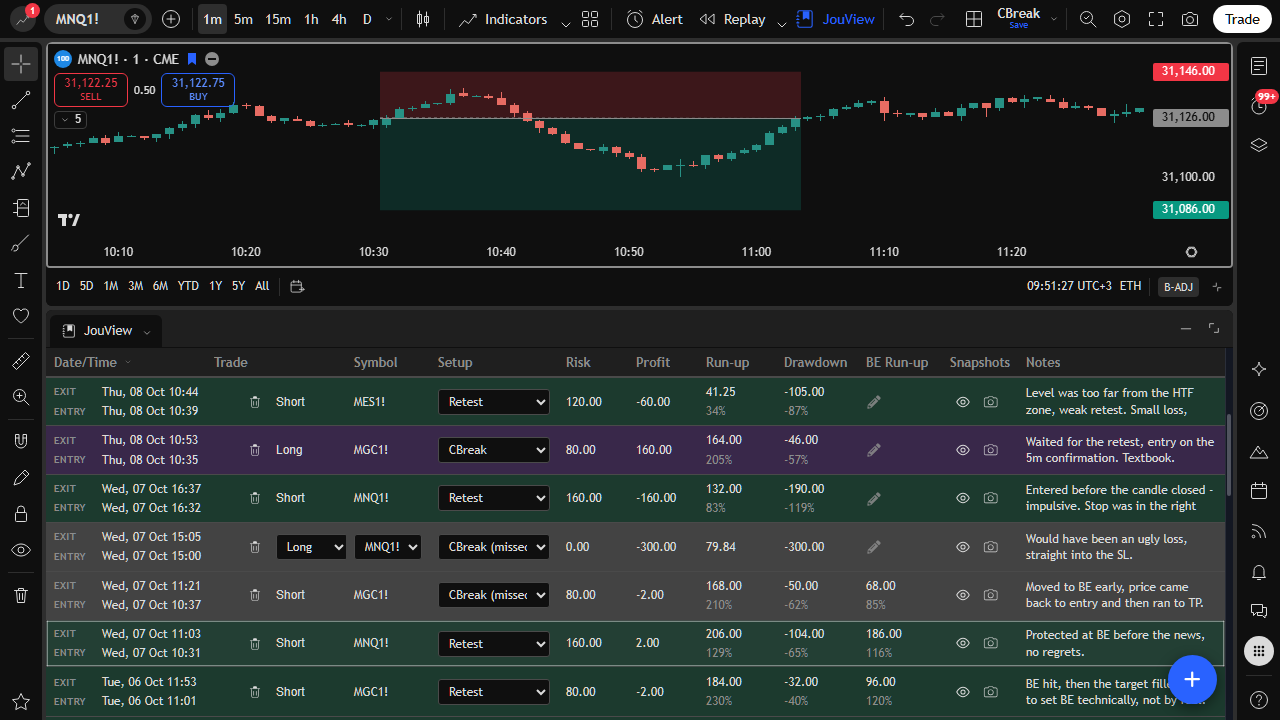Remove objects with trash icon in left toolbar
This screenshot has width=1280, height=720.
tap(21, 595)
